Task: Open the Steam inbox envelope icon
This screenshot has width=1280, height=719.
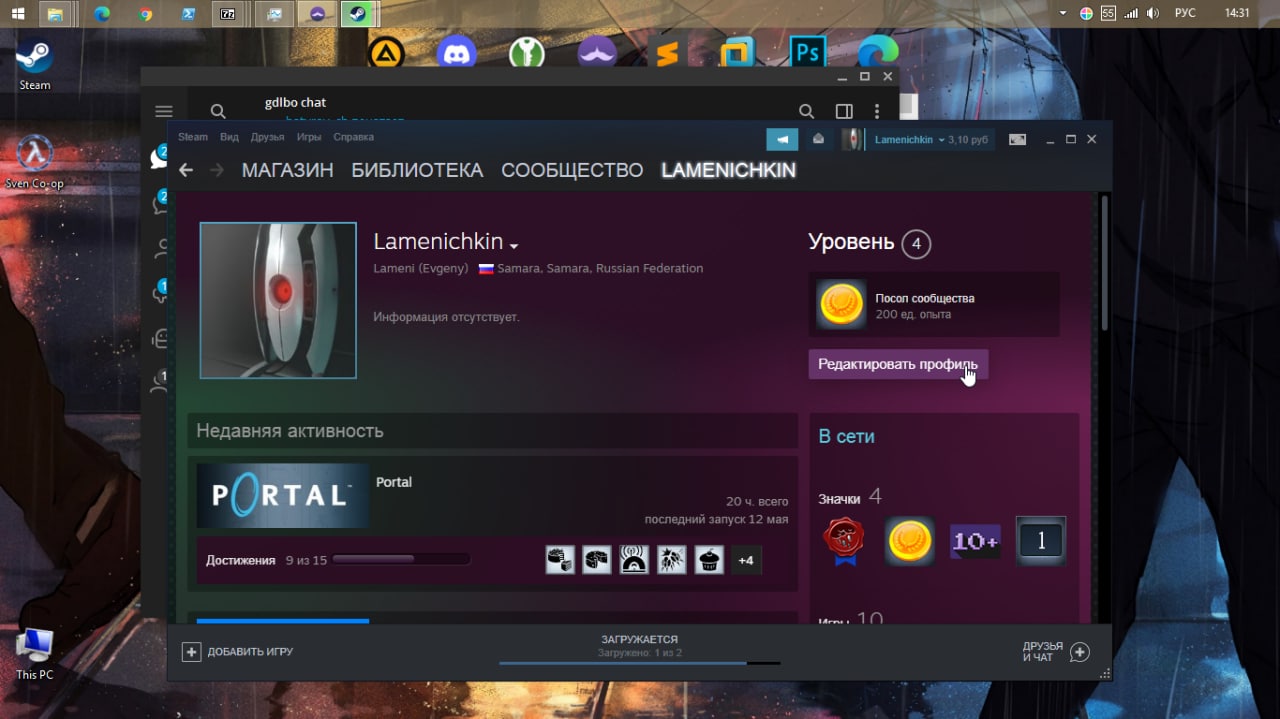Action: pos(818,139)
